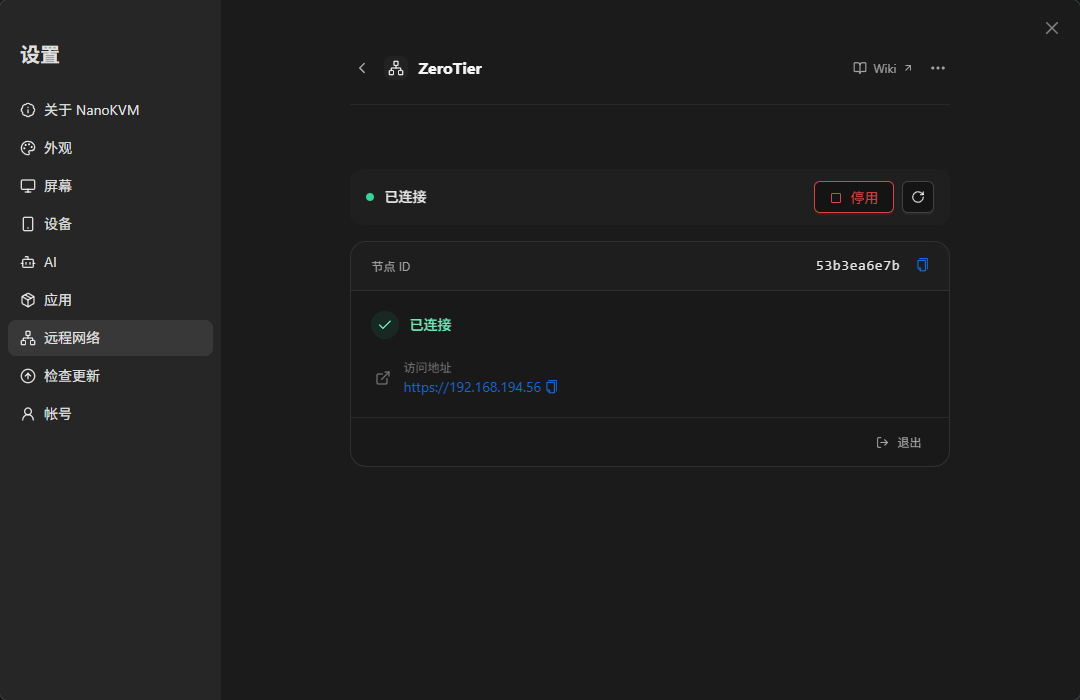Viewport: 1080px width, 700px height.
Task: Click the ZeroTier network icon in header
Action: click(x=396, y=68)
